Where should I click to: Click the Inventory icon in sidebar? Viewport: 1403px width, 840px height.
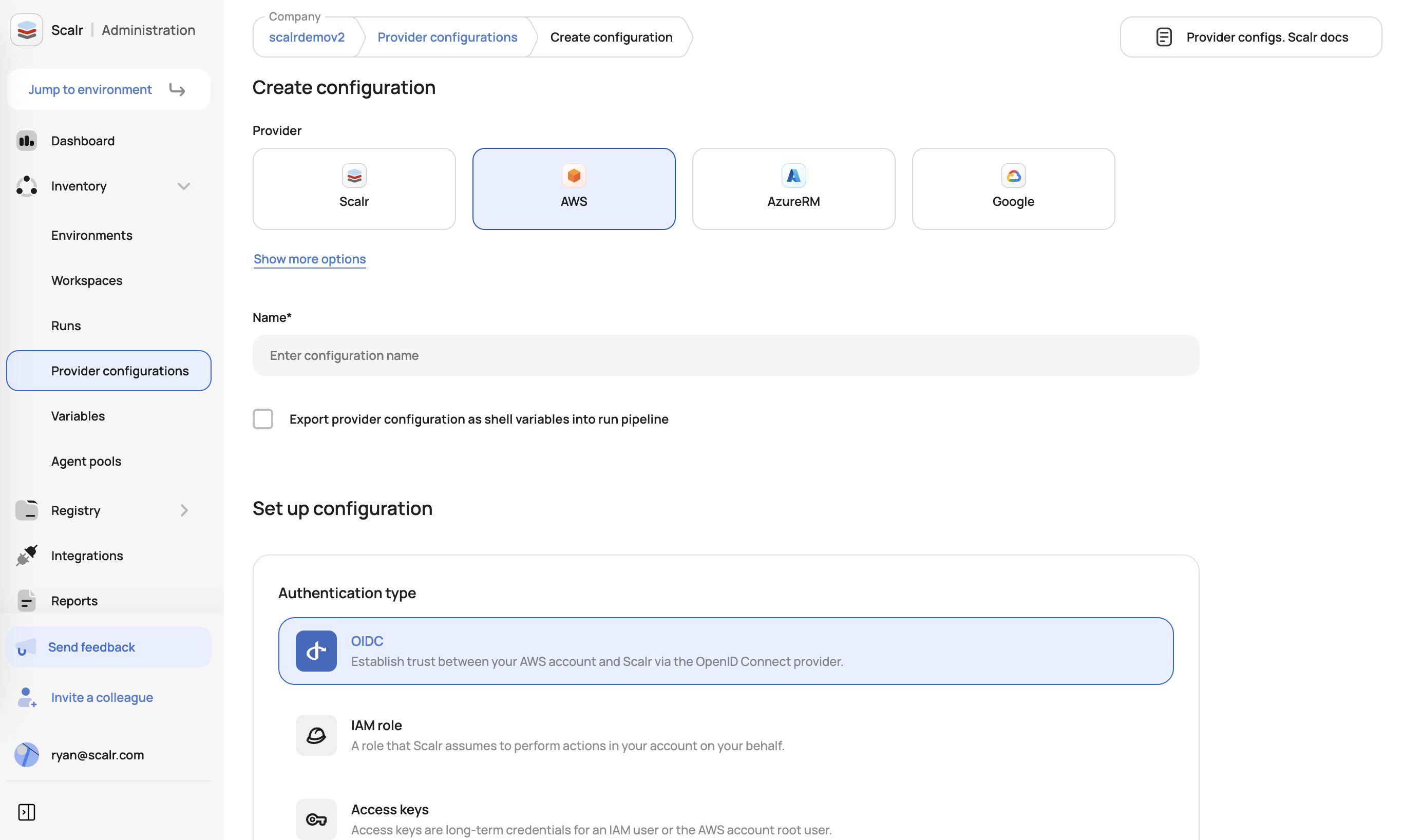27,186
